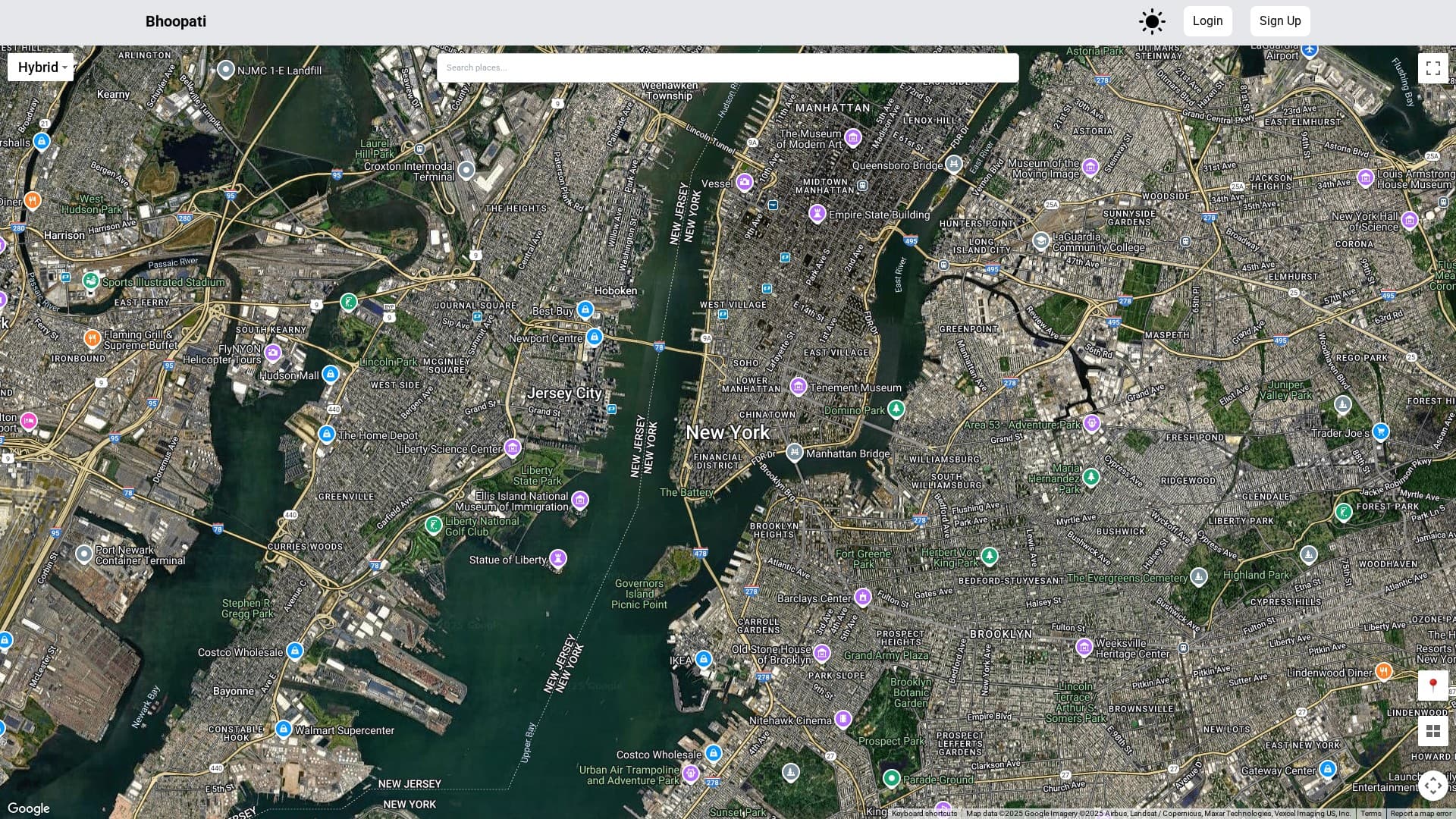This screenshot has height=819, width=1456.
Task: Click the Manhattan Bridge landmark marker
Action: [794, 453]
